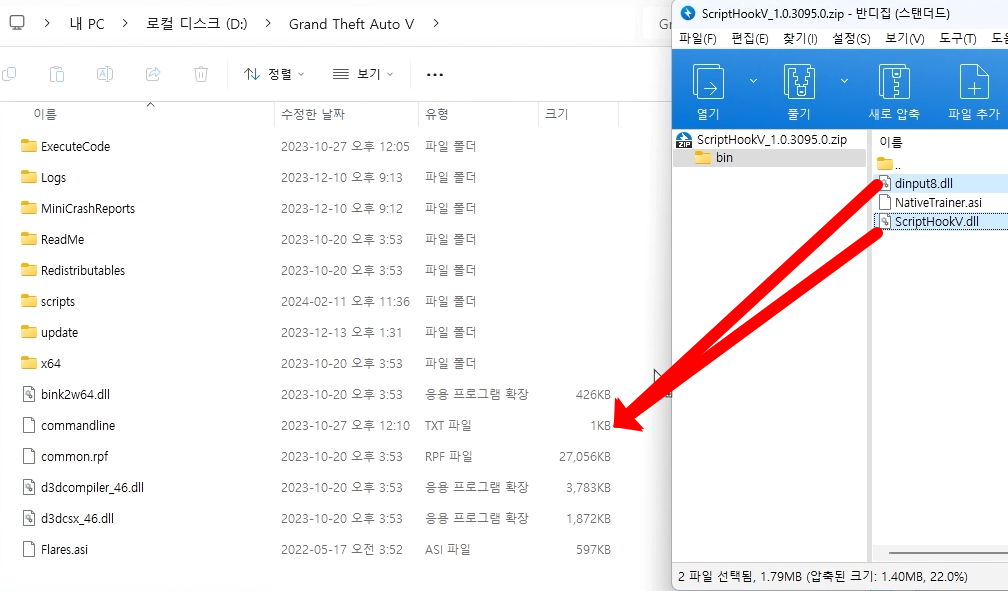Click the Grand Theft Auto V breadcrumb
Viewport: 1008px width, 591px height.
351,24
